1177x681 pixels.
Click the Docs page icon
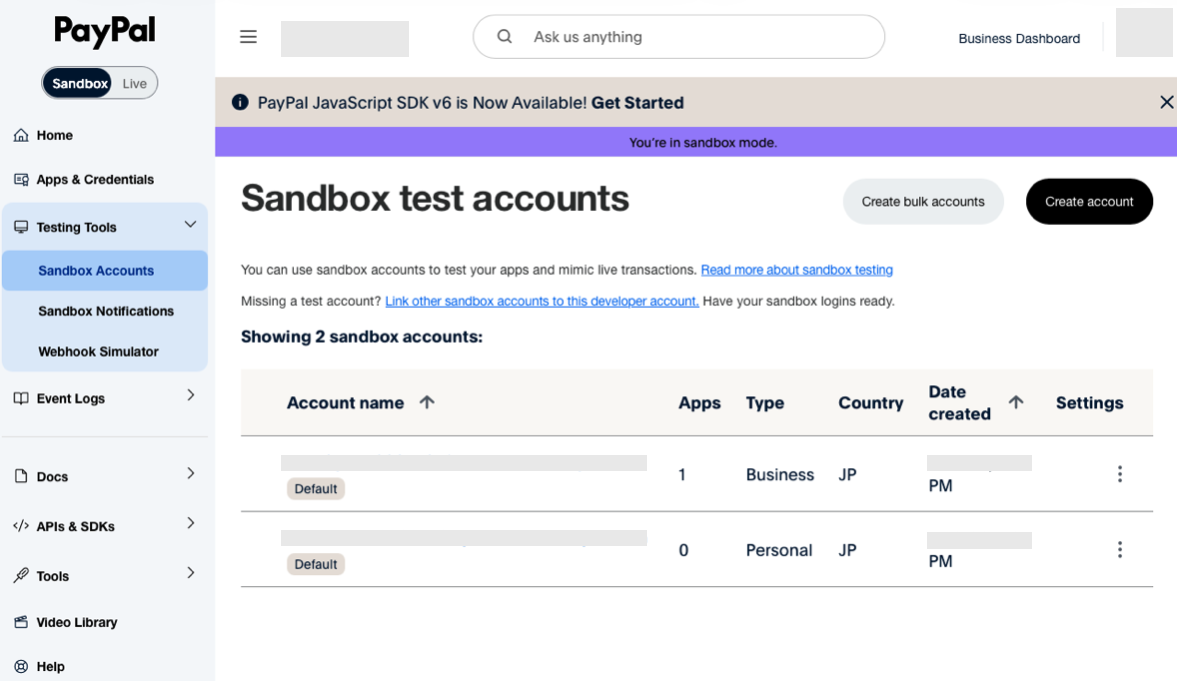(x=21, y=476)
